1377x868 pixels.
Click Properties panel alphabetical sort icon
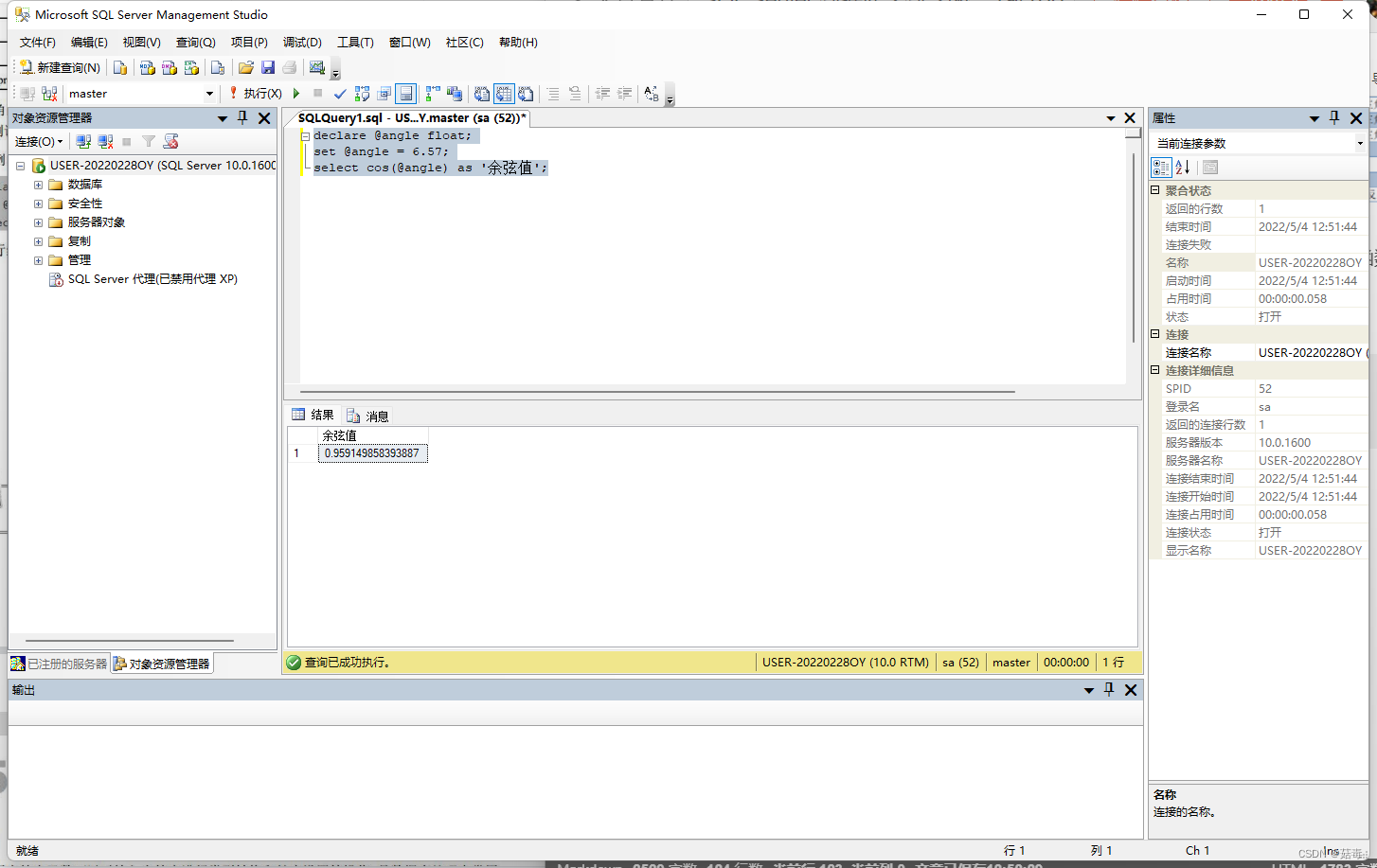[1183, 168]
